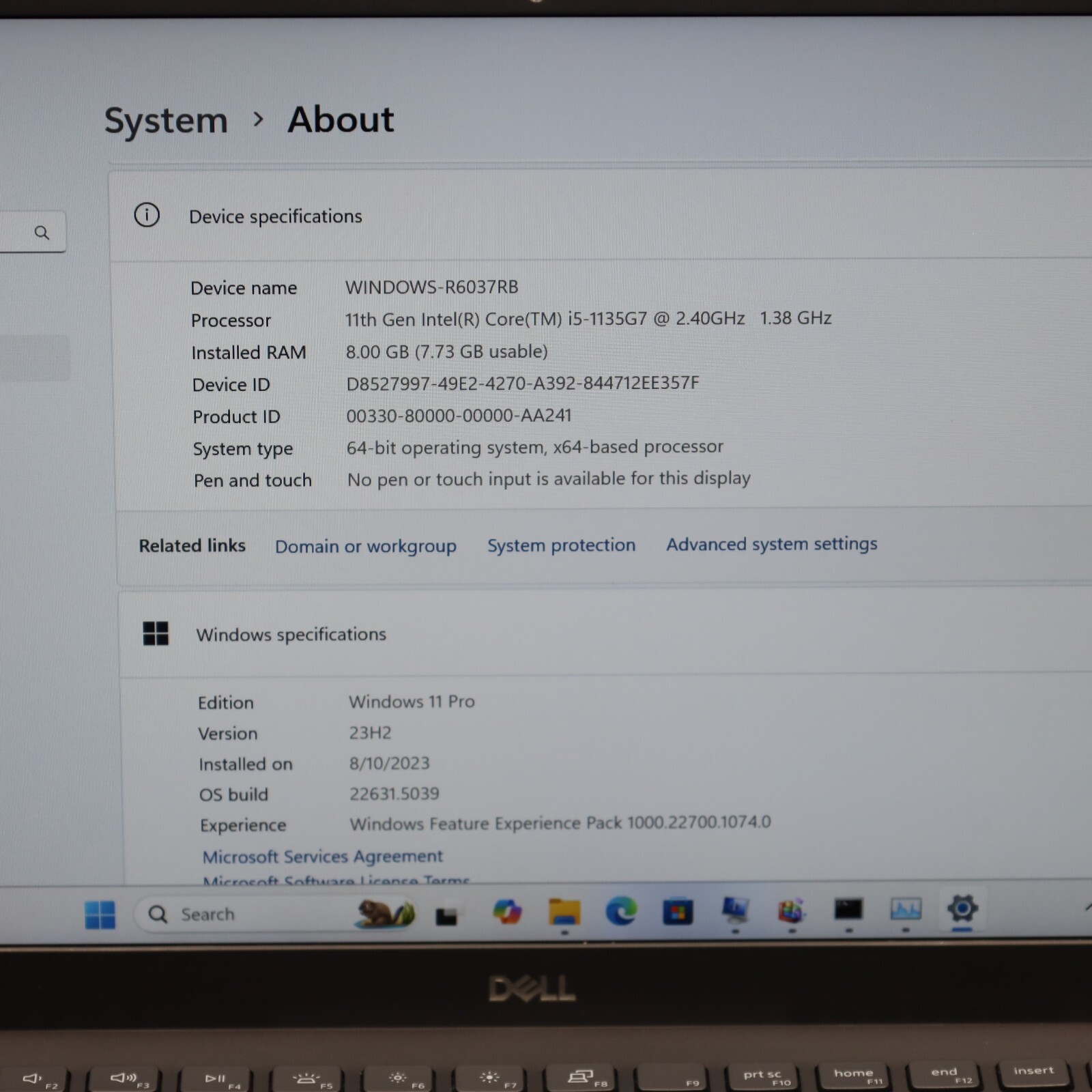Click the OS build label
The width and height of the screenshot is (1092, 1092).
[x=233, y=794]
